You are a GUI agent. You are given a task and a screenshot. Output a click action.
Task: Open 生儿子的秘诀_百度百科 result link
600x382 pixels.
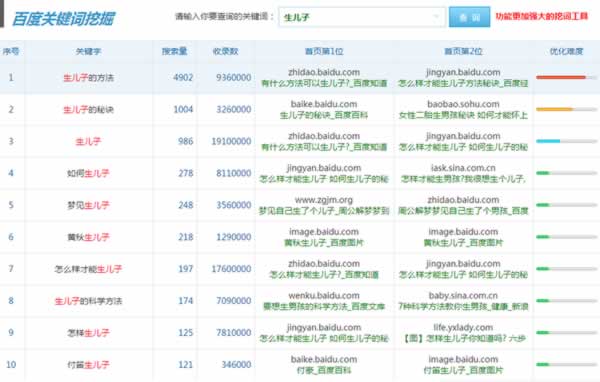click(x=324, y=115)
